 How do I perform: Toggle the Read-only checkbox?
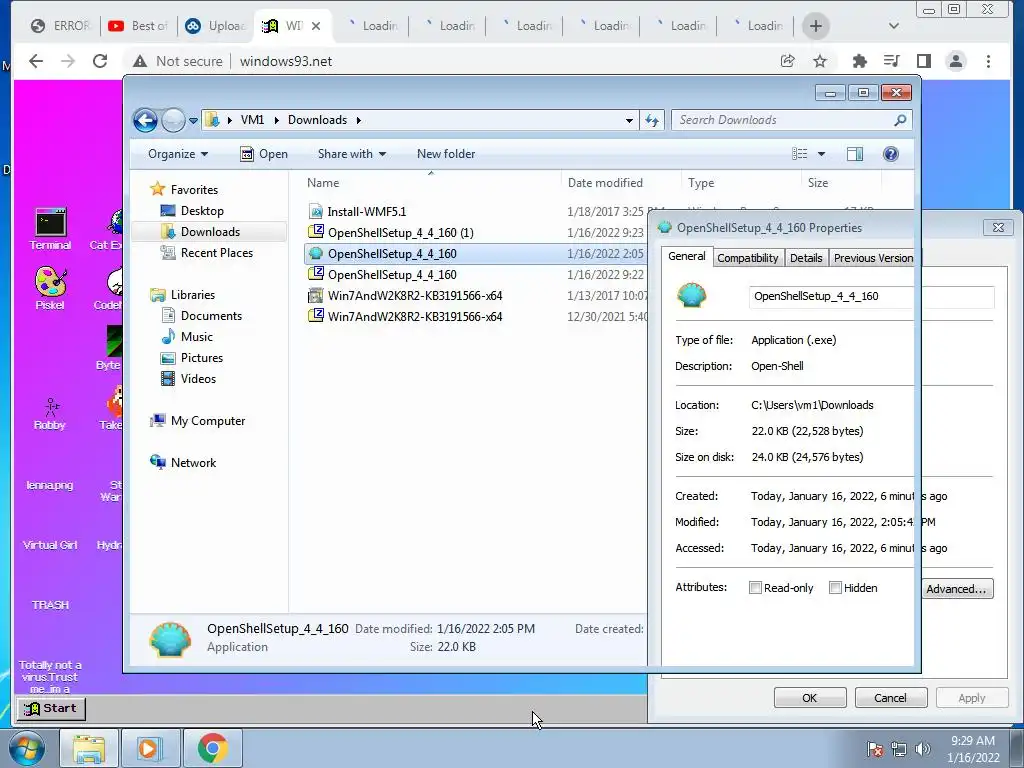click(756, 588)
